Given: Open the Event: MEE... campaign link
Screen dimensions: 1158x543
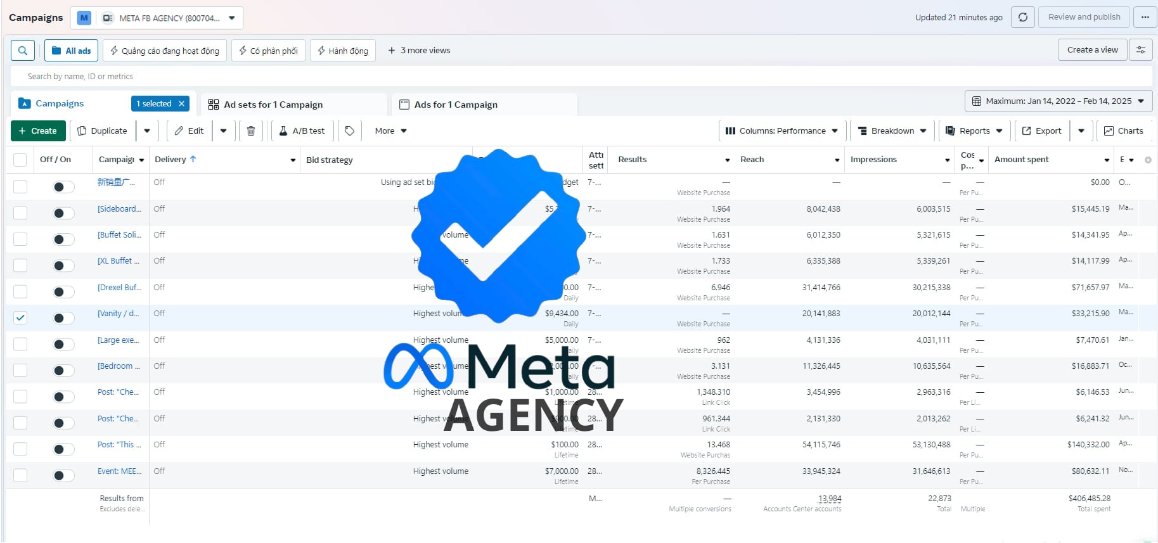Looking at the screenshot, I should click(x=118, y=471).
